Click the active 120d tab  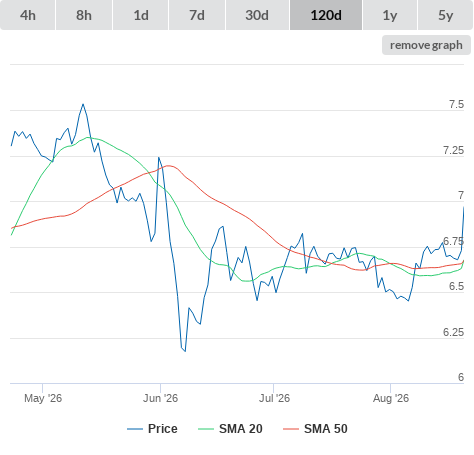(326, 15)
